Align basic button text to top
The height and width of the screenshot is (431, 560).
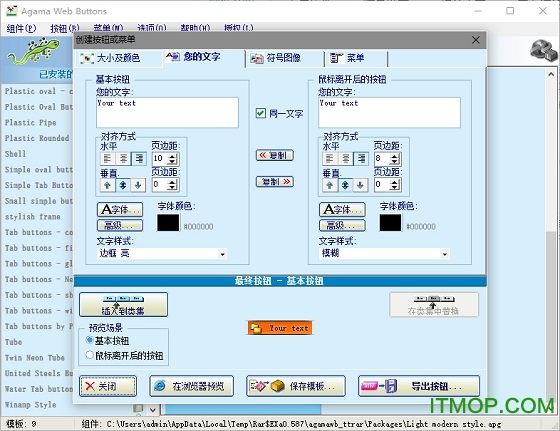108,185
